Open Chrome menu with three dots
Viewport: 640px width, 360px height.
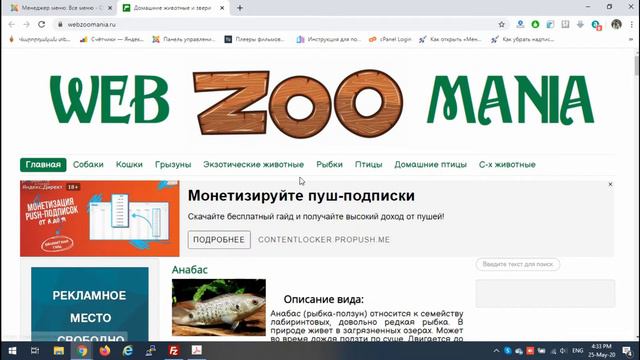631,24
